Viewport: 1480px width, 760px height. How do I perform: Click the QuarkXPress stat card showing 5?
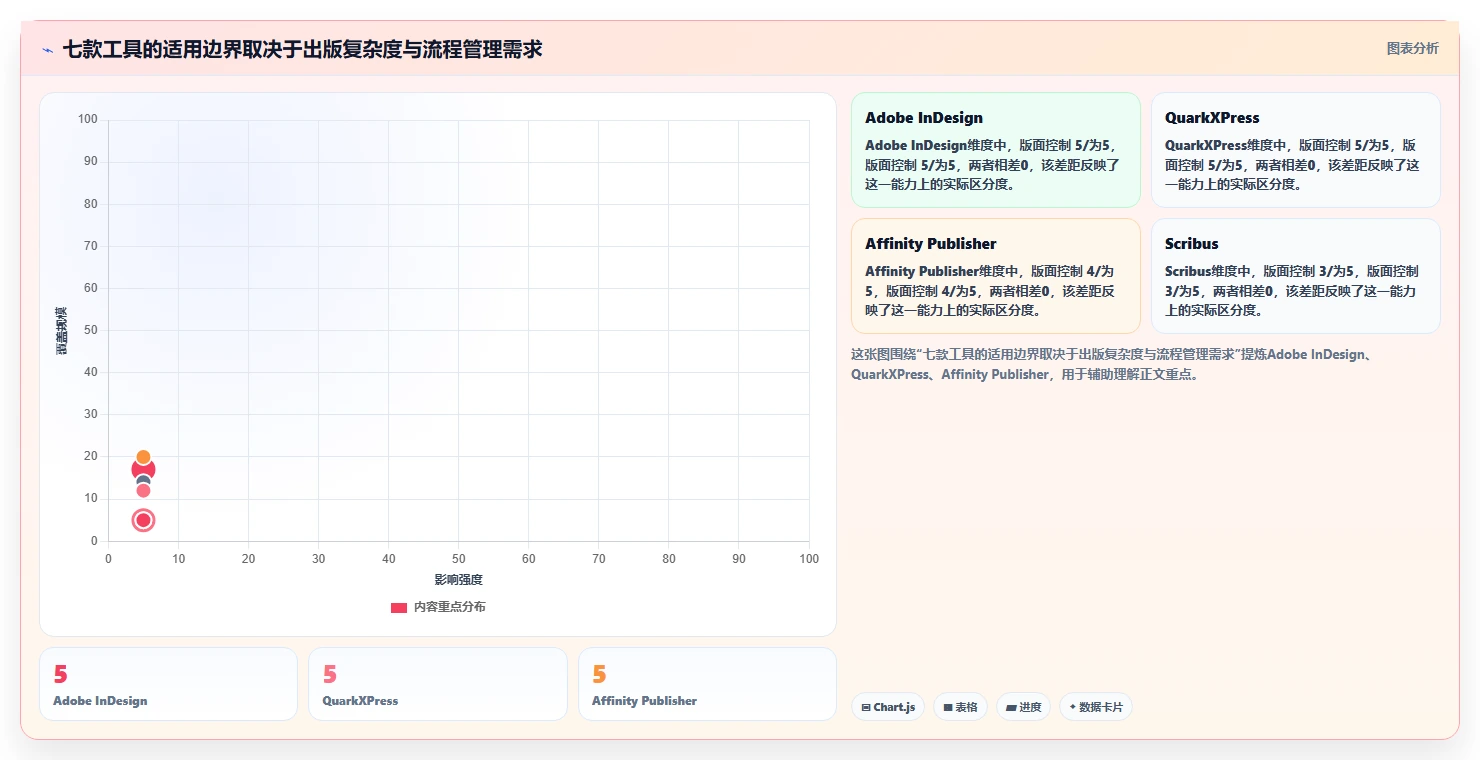click(438, 684)
